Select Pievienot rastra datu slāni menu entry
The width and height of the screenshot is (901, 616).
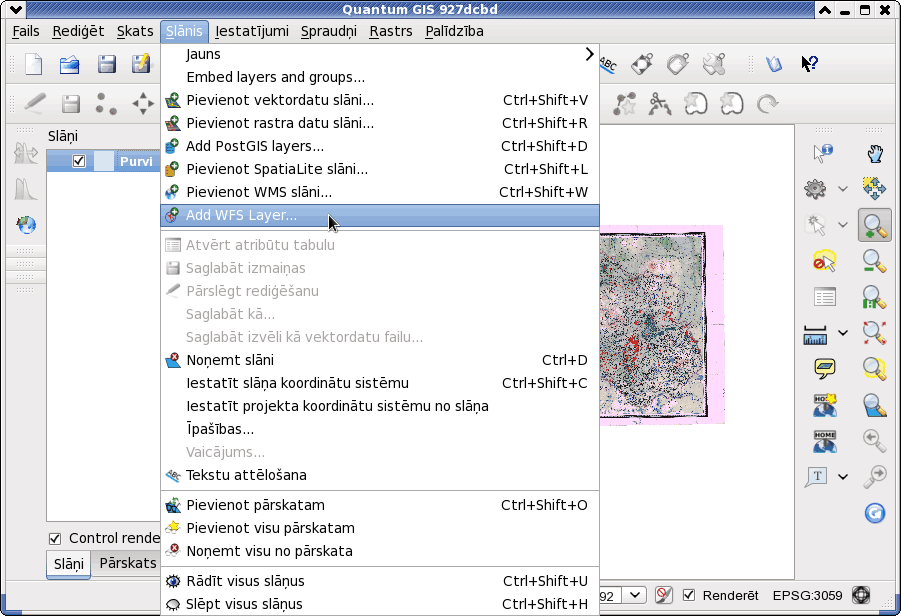point(380,123)
